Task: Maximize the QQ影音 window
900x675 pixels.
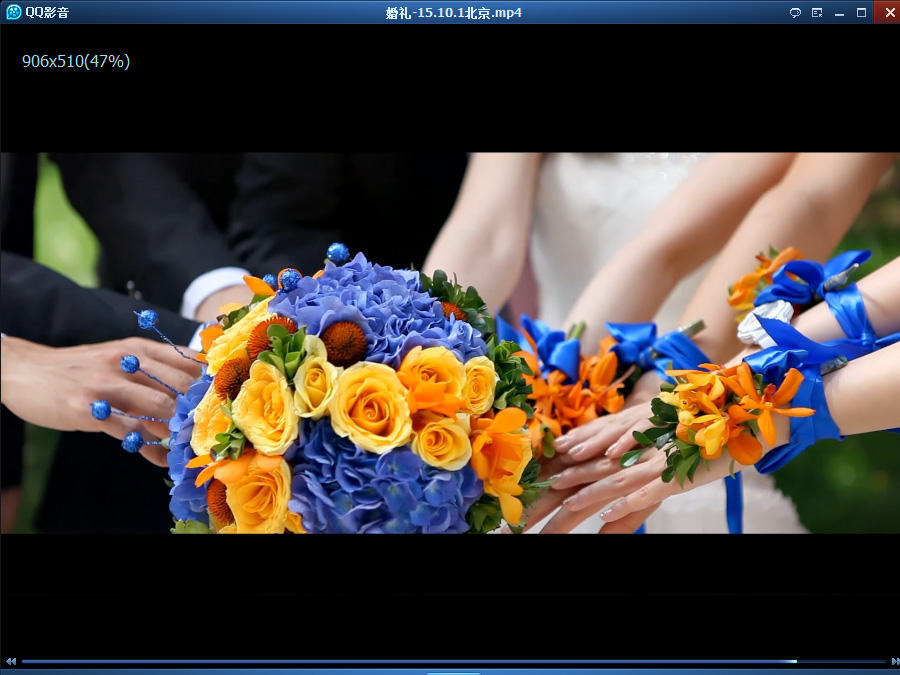Action: (x=861, y=13)
